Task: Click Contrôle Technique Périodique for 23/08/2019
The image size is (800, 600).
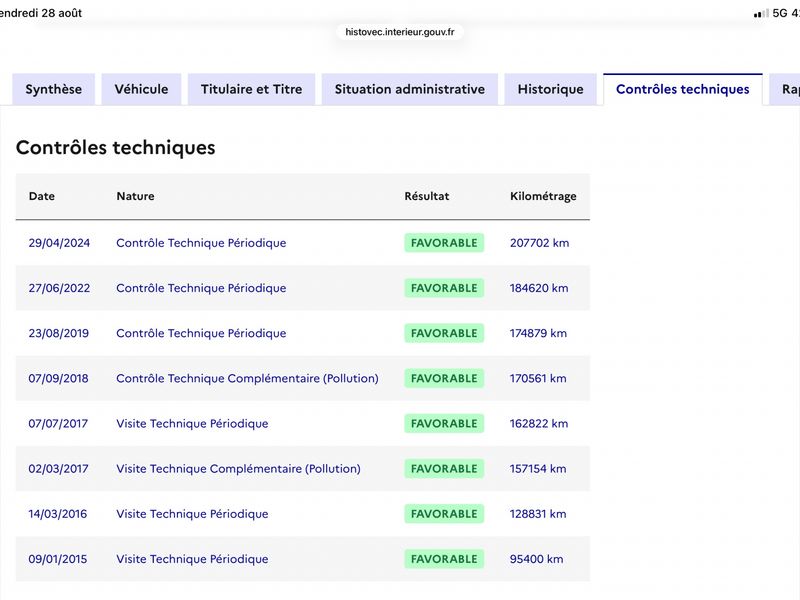Action: (201, 333)
